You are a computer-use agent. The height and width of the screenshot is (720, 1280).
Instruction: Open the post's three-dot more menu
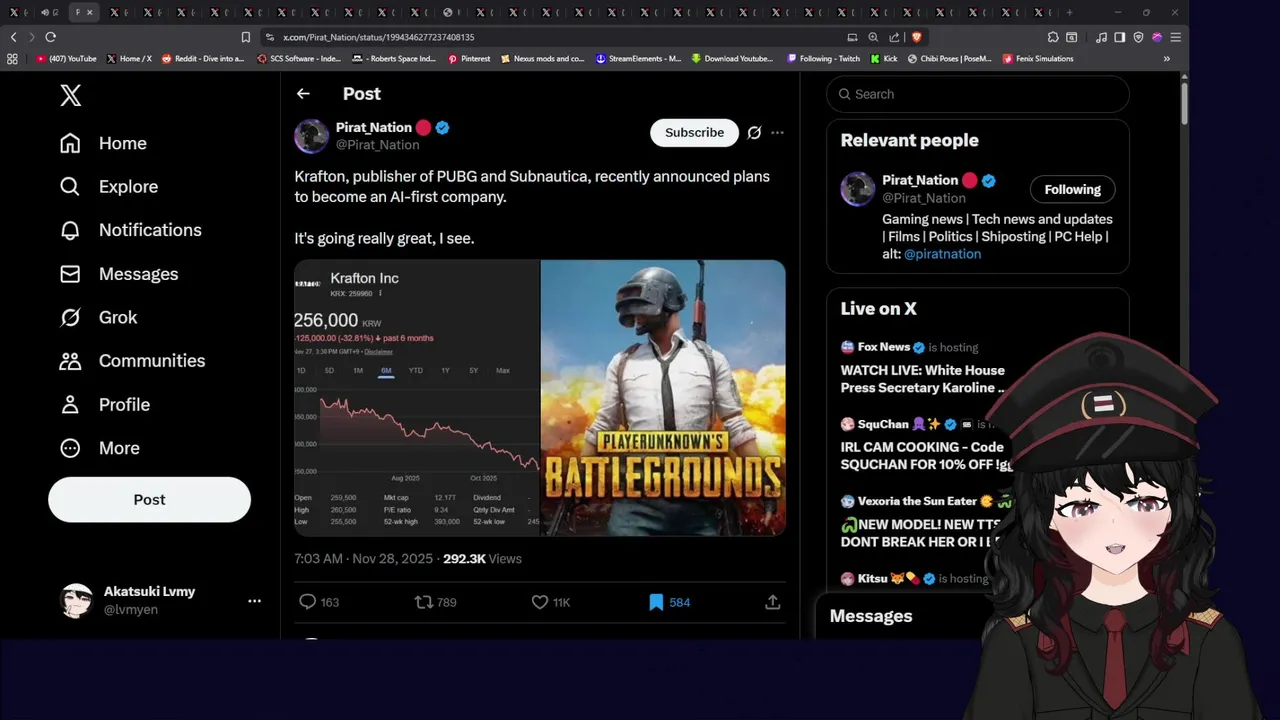tap(777, 132)
